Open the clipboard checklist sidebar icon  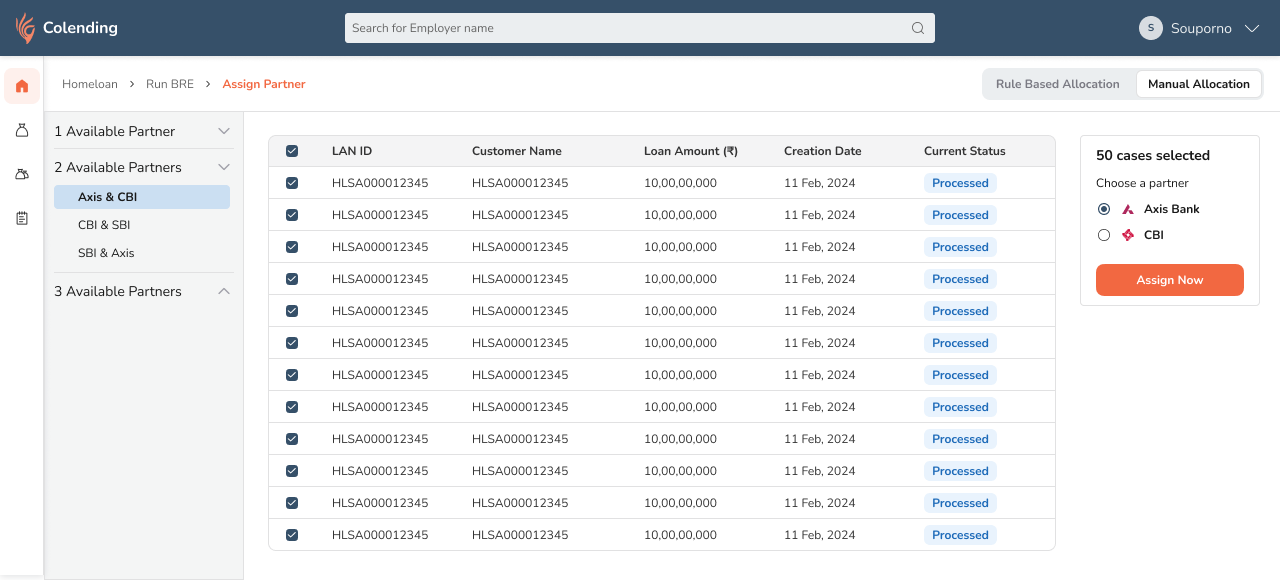pyautogui.click(x=22, y=218)
